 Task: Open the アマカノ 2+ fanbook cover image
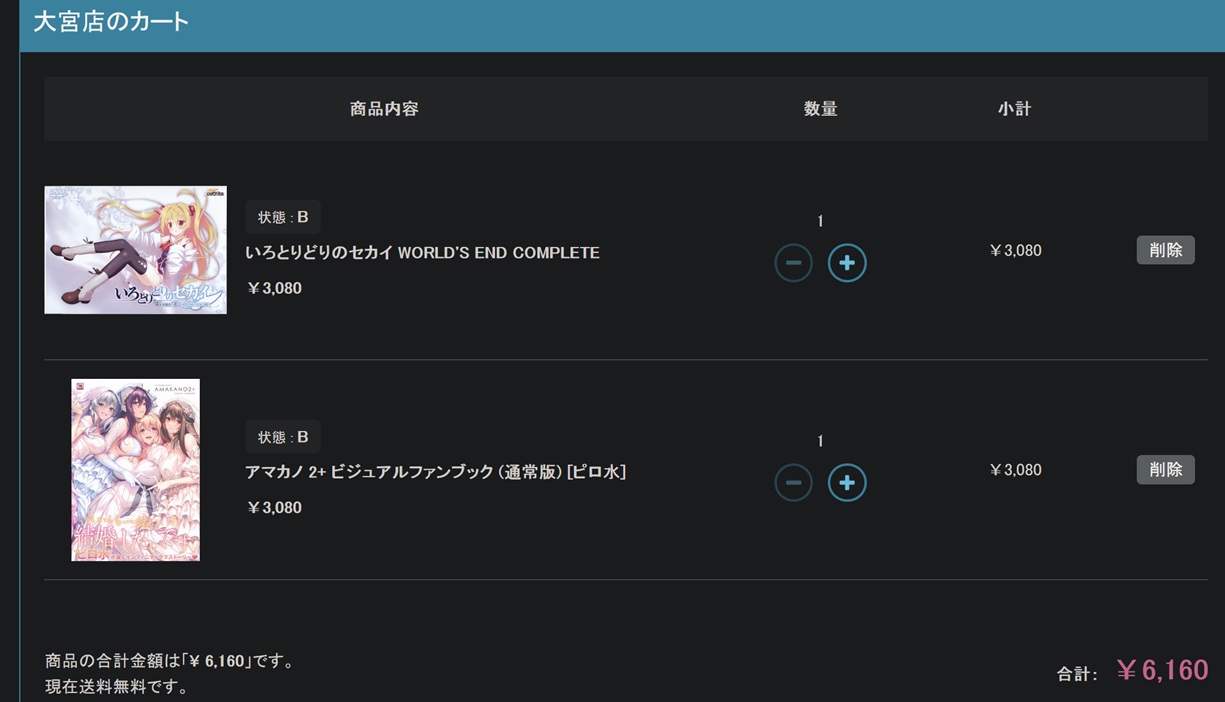tap(135, 470)
